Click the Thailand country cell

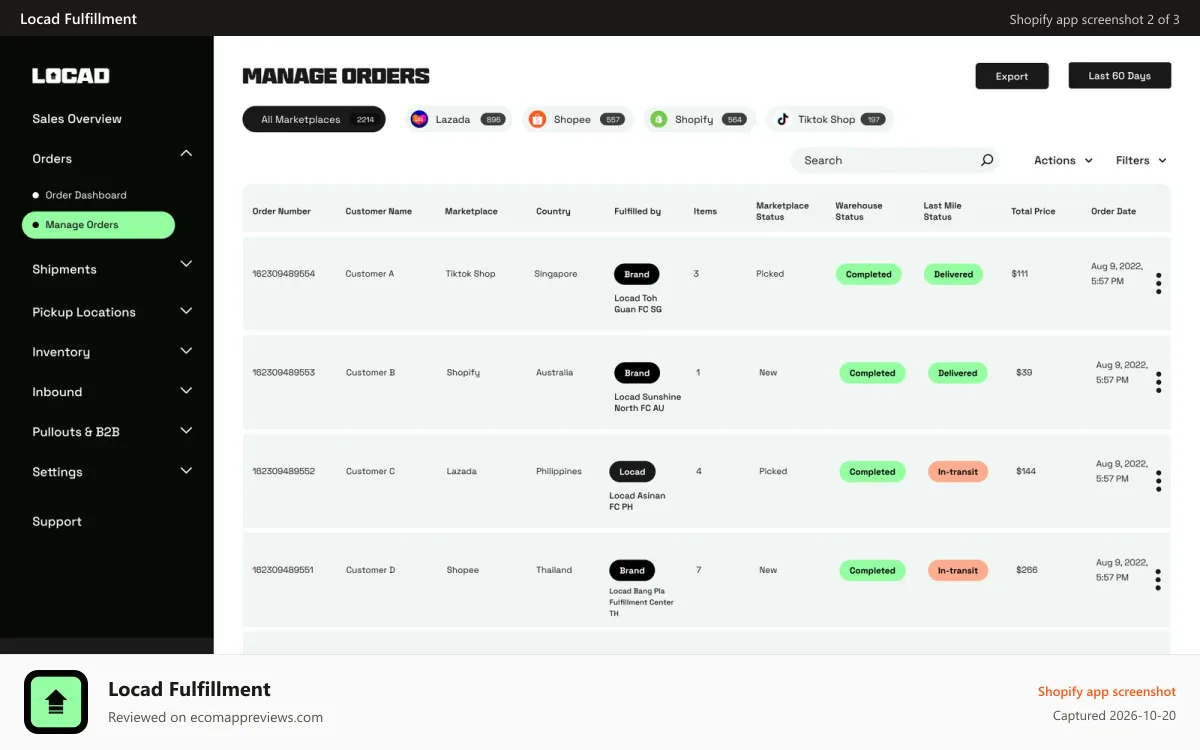click(x=554, y=570)
